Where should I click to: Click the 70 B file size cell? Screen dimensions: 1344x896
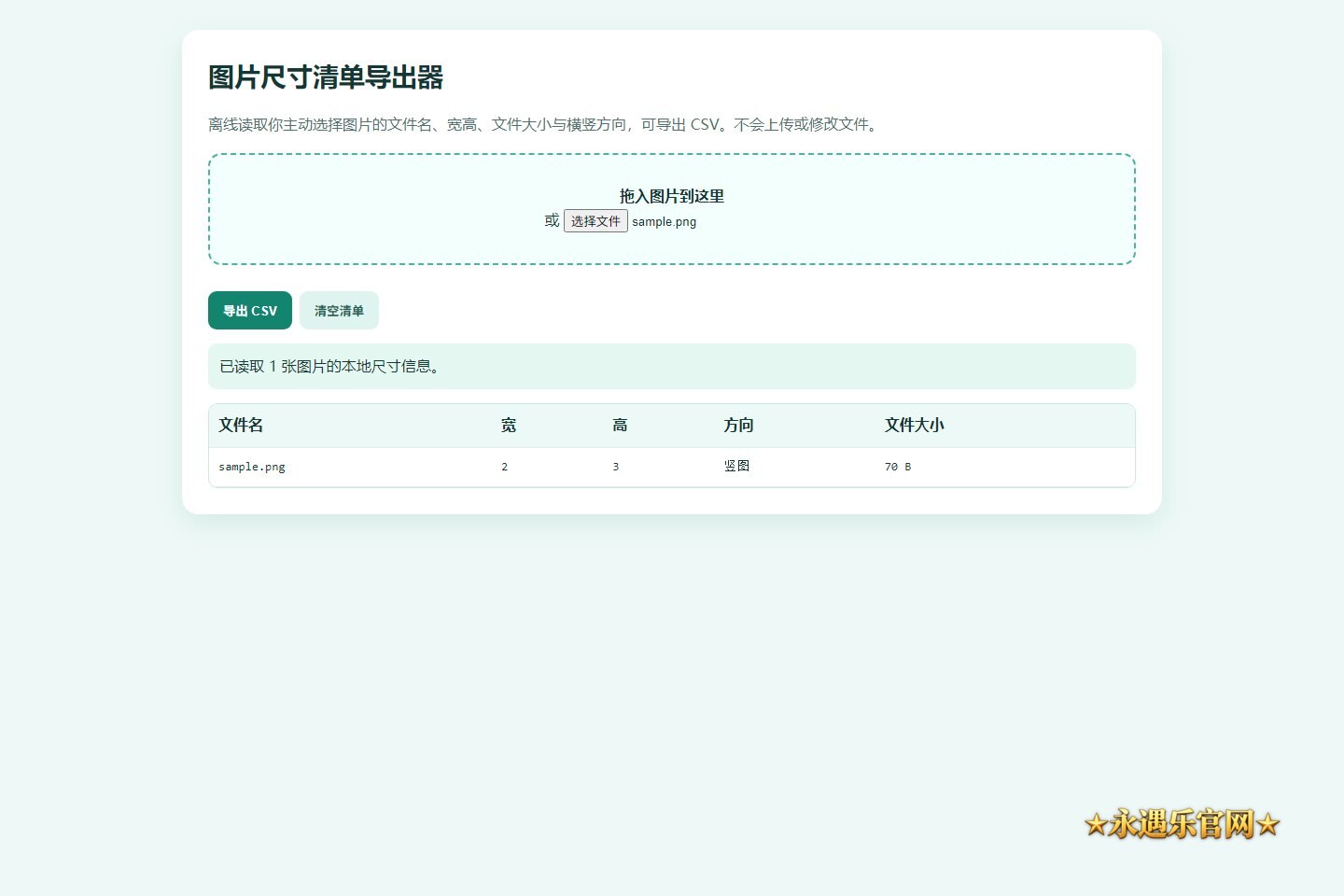(x=898, y=467)
